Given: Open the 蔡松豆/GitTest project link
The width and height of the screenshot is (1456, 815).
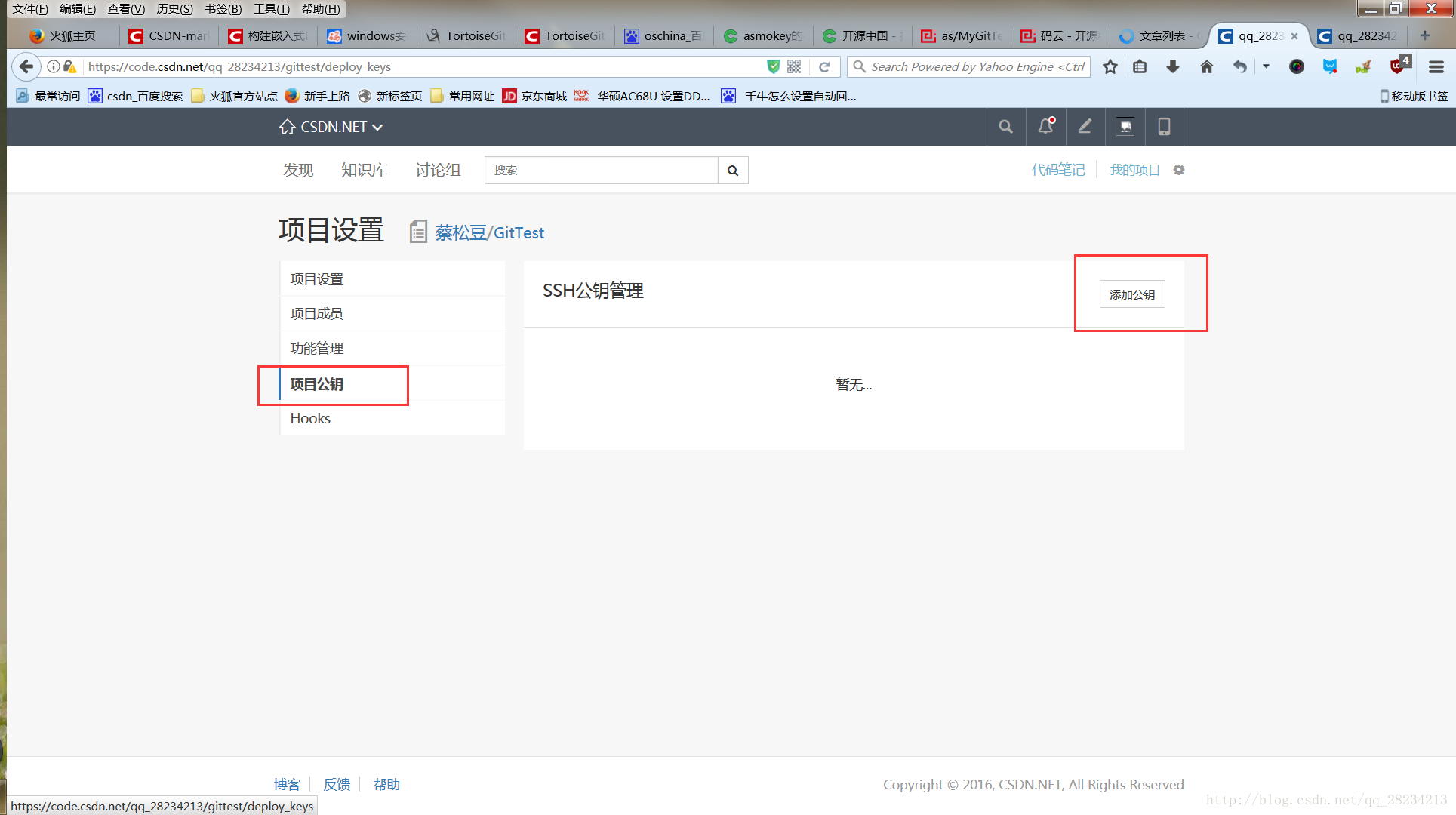Looking at the screenshot, I should pos(489,232).
